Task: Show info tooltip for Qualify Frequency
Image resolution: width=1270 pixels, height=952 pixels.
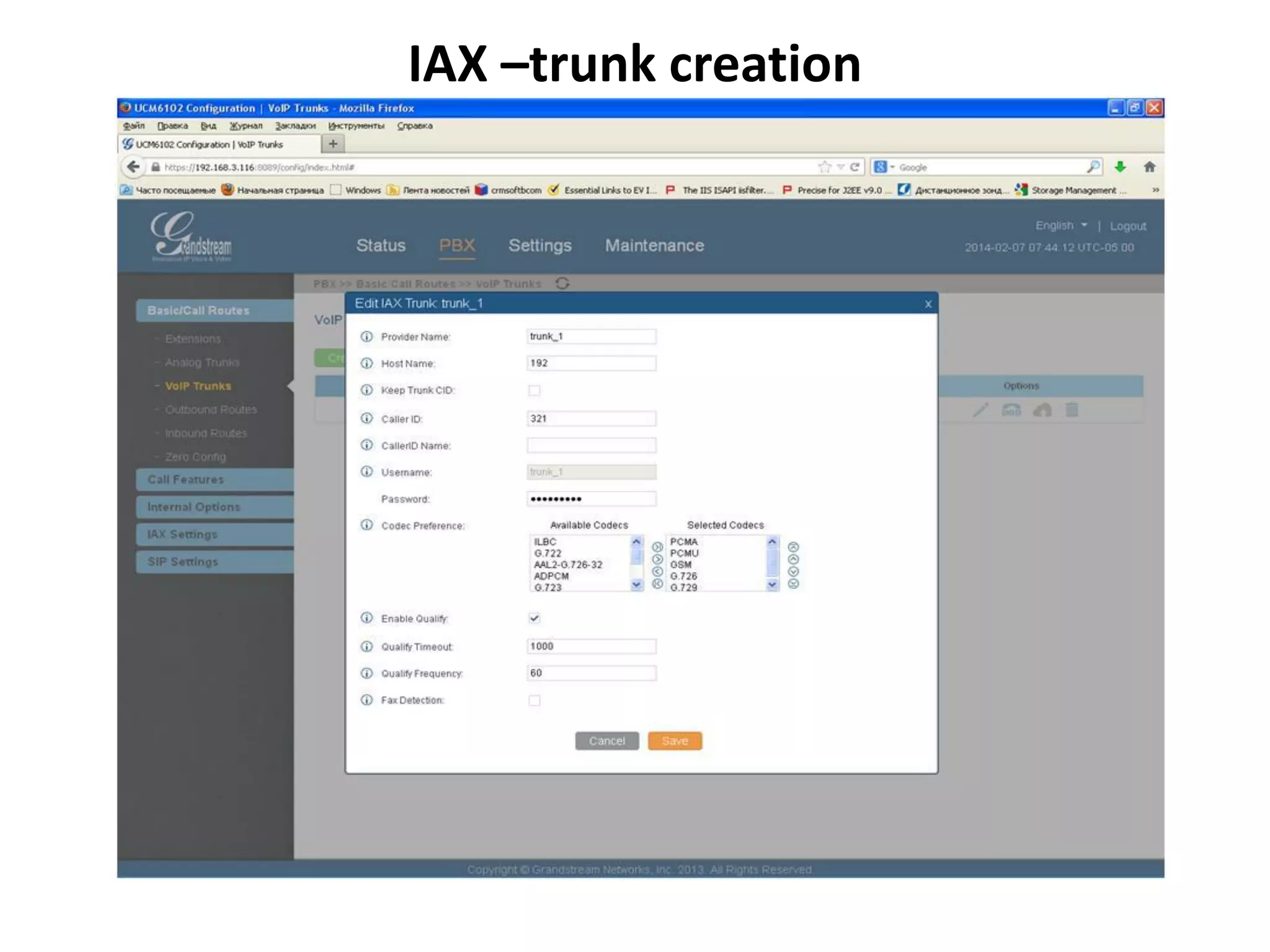Action: (x=367, y=673)
